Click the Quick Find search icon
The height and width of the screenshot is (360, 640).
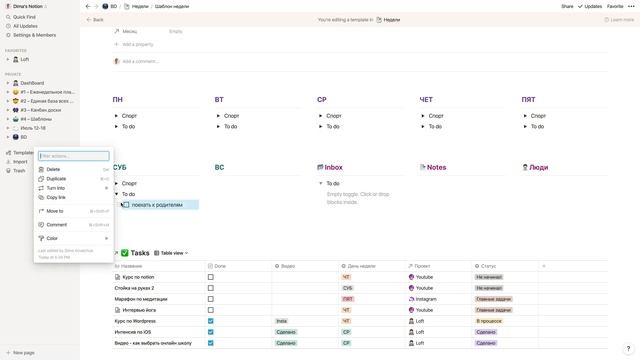click(8, 17)
